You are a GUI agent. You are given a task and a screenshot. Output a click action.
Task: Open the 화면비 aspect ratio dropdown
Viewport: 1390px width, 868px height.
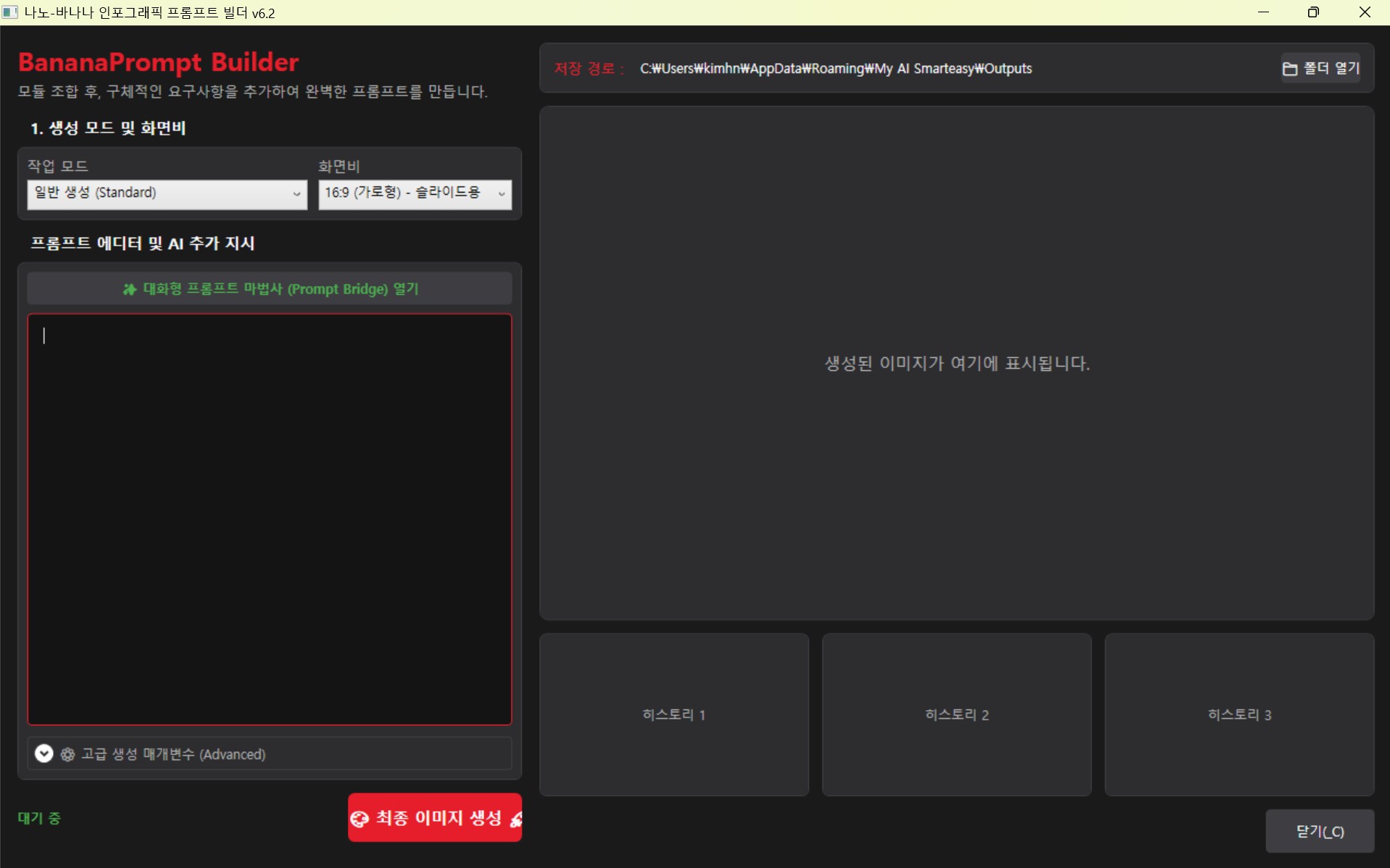(415, 193)
